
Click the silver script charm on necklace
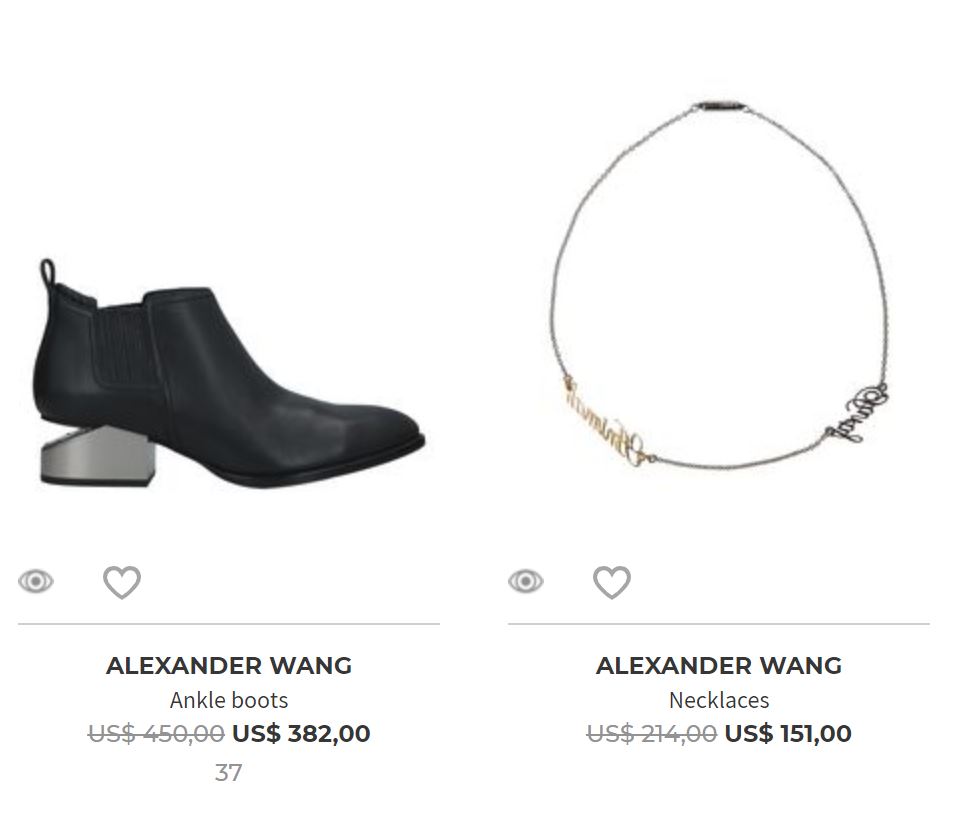858,413
